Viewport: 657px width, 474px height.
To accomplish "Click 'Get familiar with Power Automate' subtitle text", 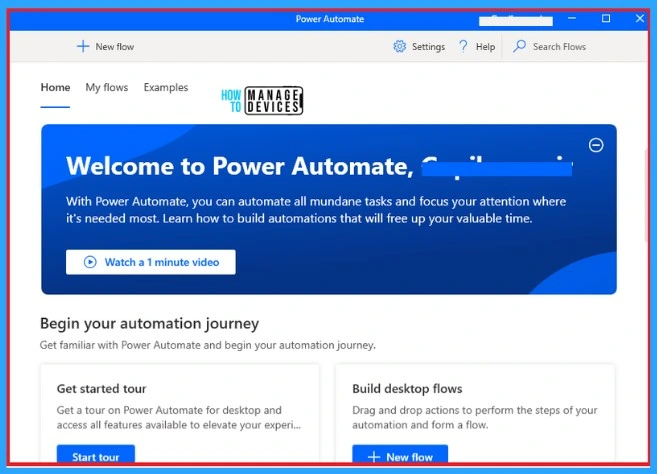I will 208,345.
